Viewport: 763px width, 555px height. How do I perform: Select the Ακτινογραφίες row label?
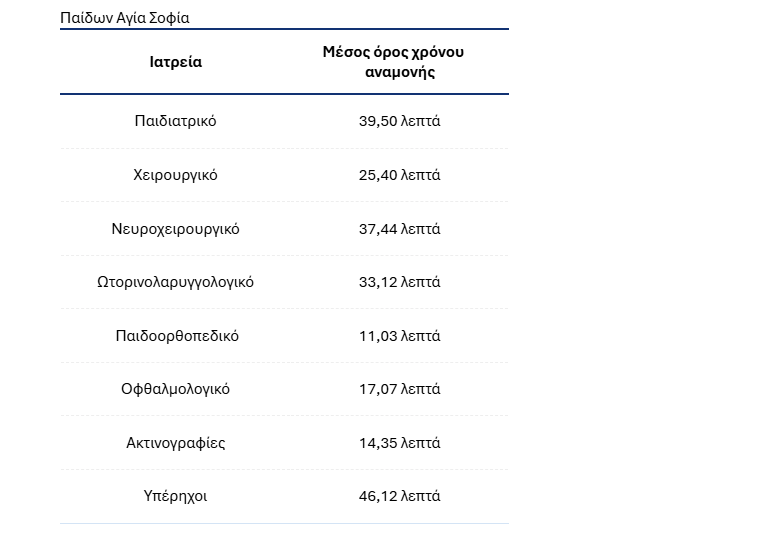point(175,443)
